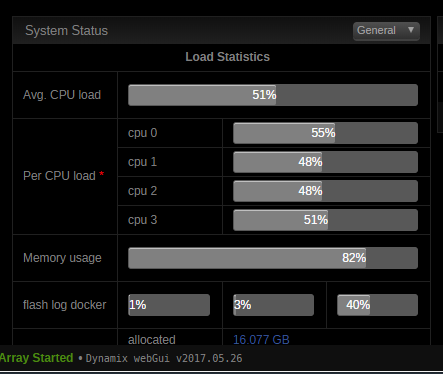
Task: Click the docker usage bar showing 40%
Action: click(377, 305)
